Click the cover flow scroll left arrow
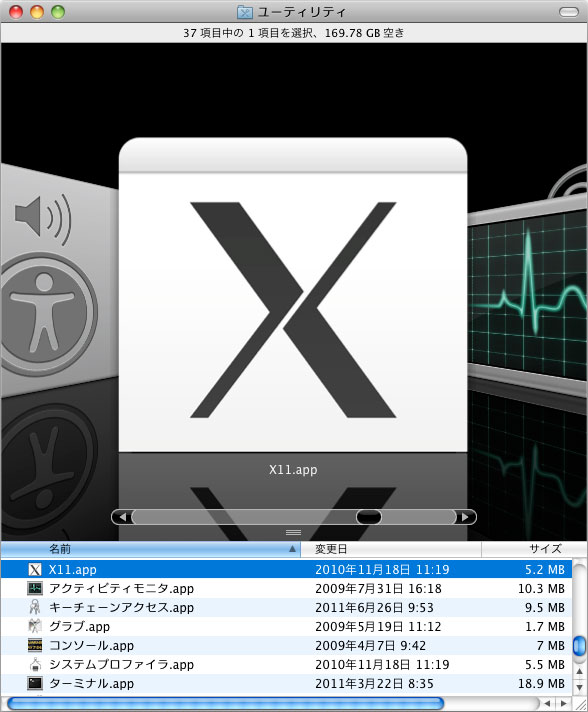588x712 pixels. click(x=122, y=517)
